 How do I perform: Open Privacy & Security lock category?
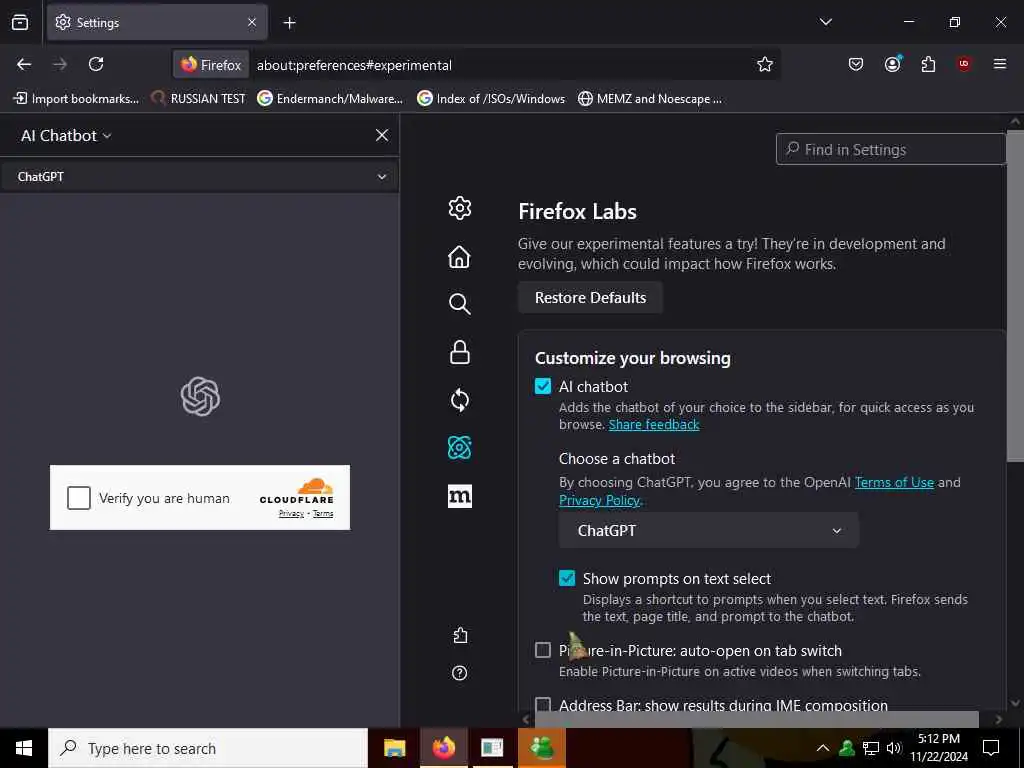coord(460,351)
